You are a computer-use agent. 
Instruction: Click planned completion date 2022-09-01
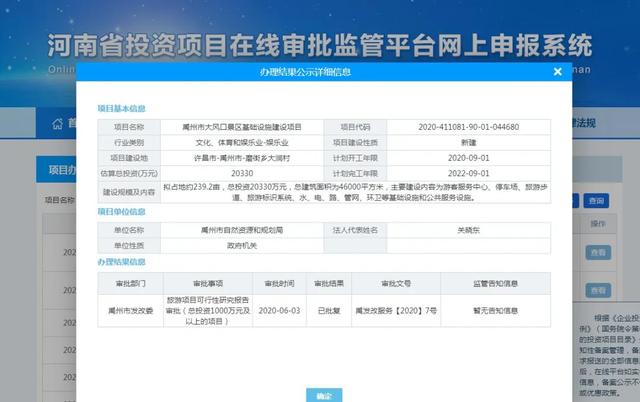click(469, 173)
